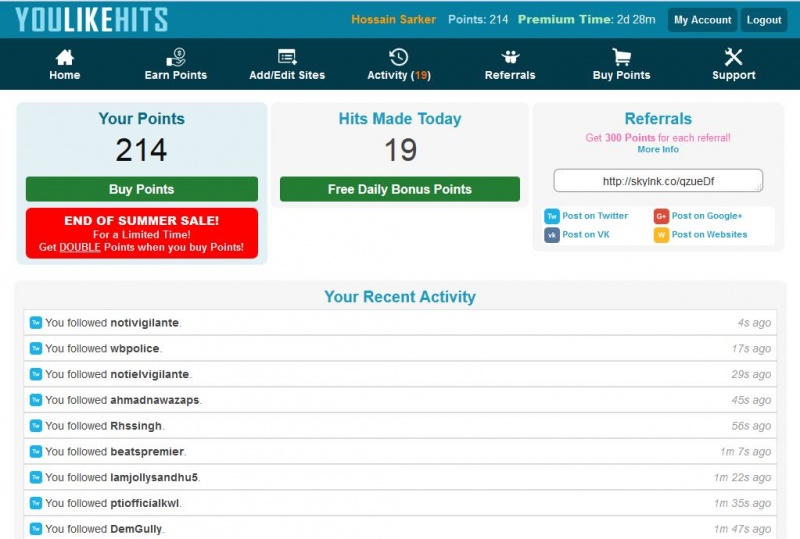Click the Rhssingh username
Image resolution: width=800 pixels, height=539 pixels.
pos(136,426)
